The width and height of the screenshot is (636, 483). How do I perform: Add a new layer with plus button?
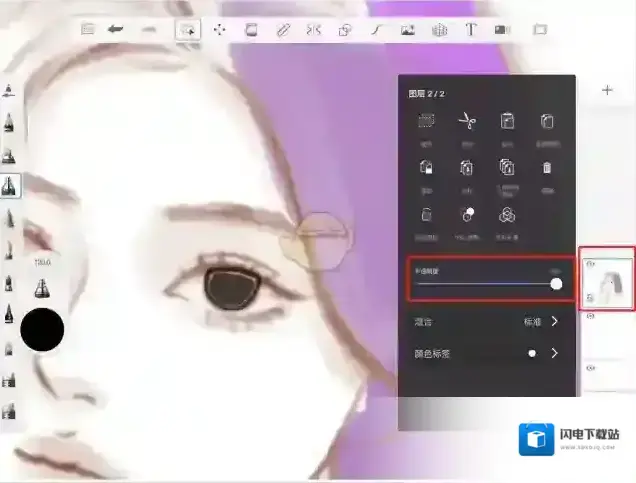click(x=607, y=90)
